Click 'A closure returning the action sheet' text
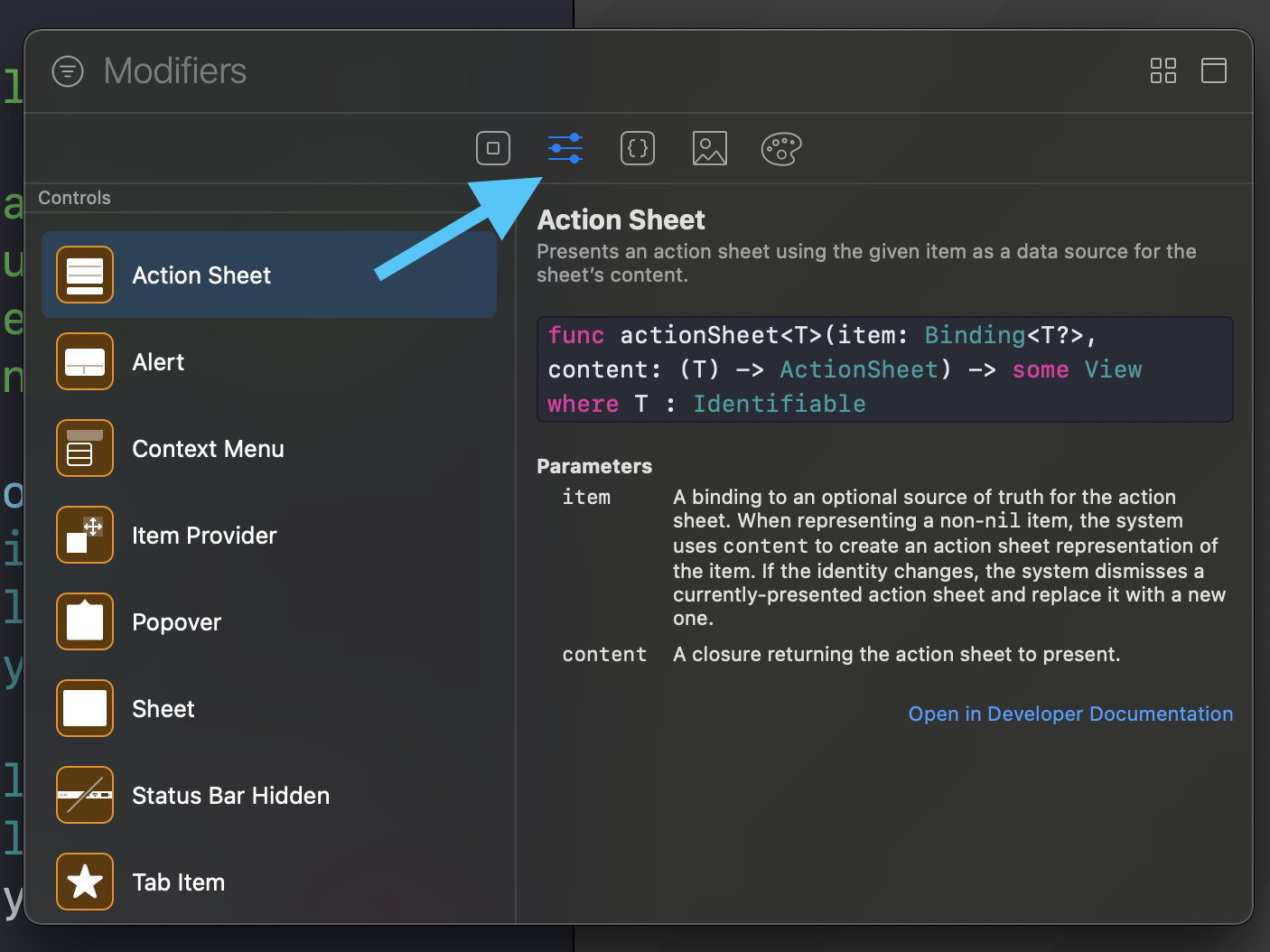Viewport: 1270px width, 952px height. click(x=896, y=654)
